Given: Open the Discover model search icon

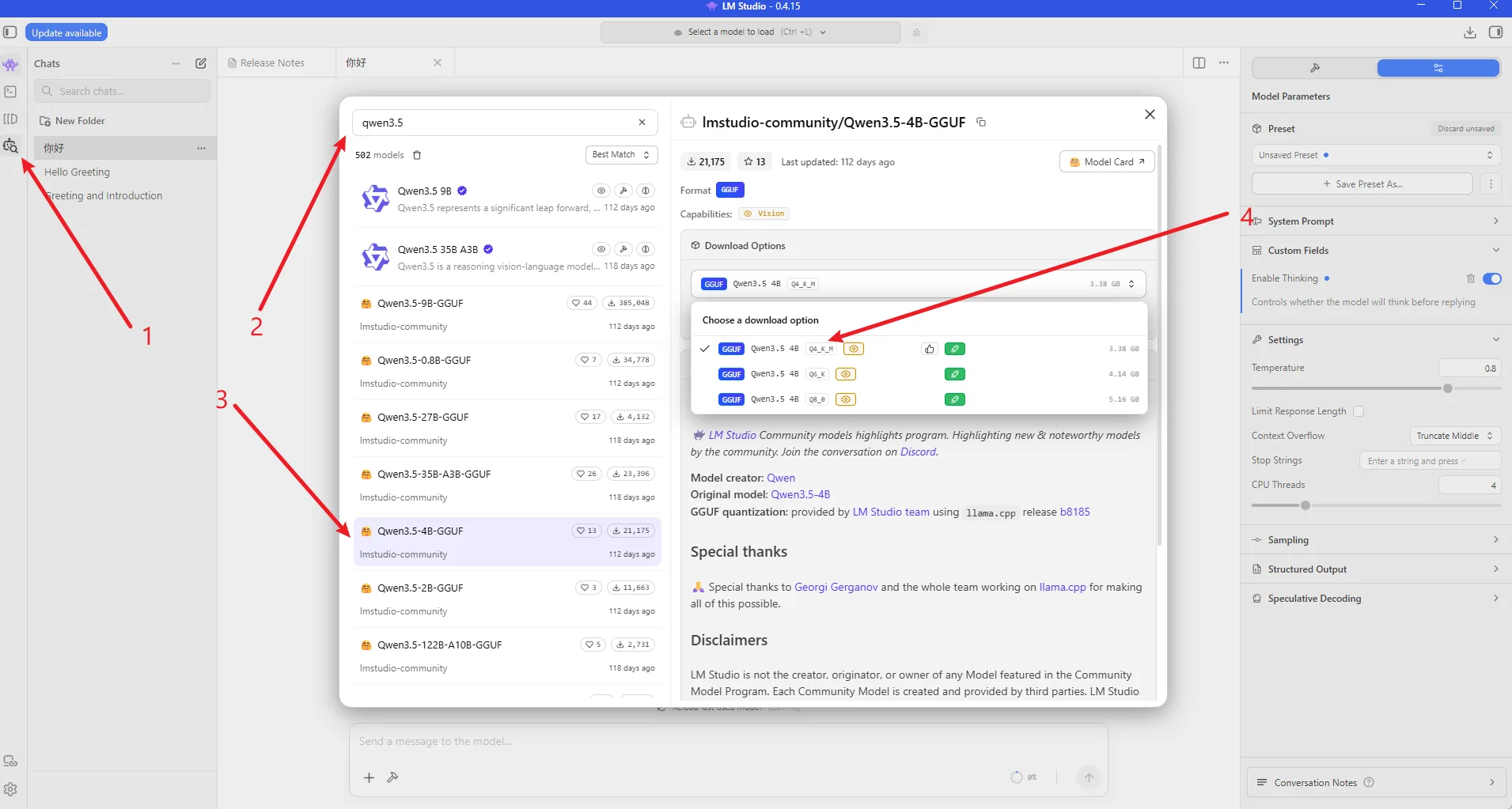Looking at the screenshot, I should (x=10, y=146).
